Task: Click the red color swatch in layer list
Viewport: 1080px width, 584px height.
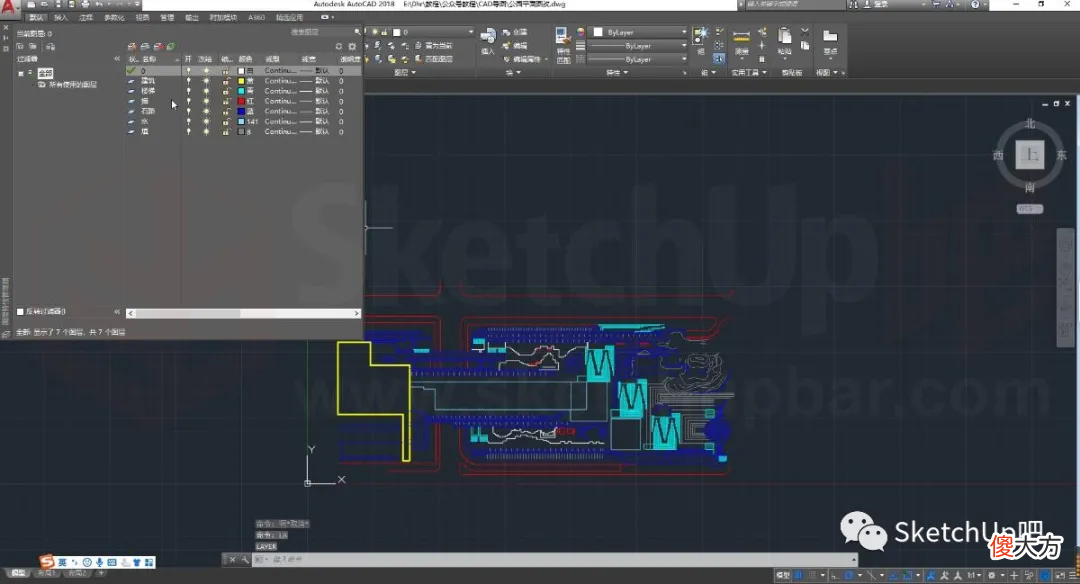Action: click(x=241, y=101)
